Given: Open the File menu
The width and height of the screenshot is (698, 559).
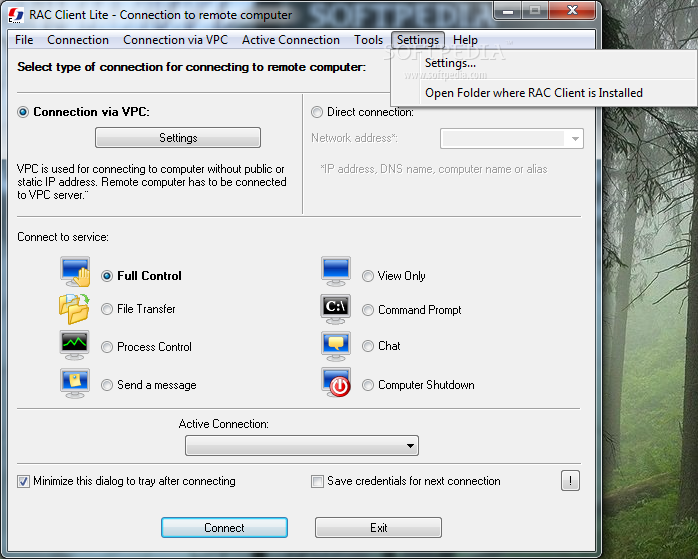Looking at the screenshot, I should tap(24, 40).
